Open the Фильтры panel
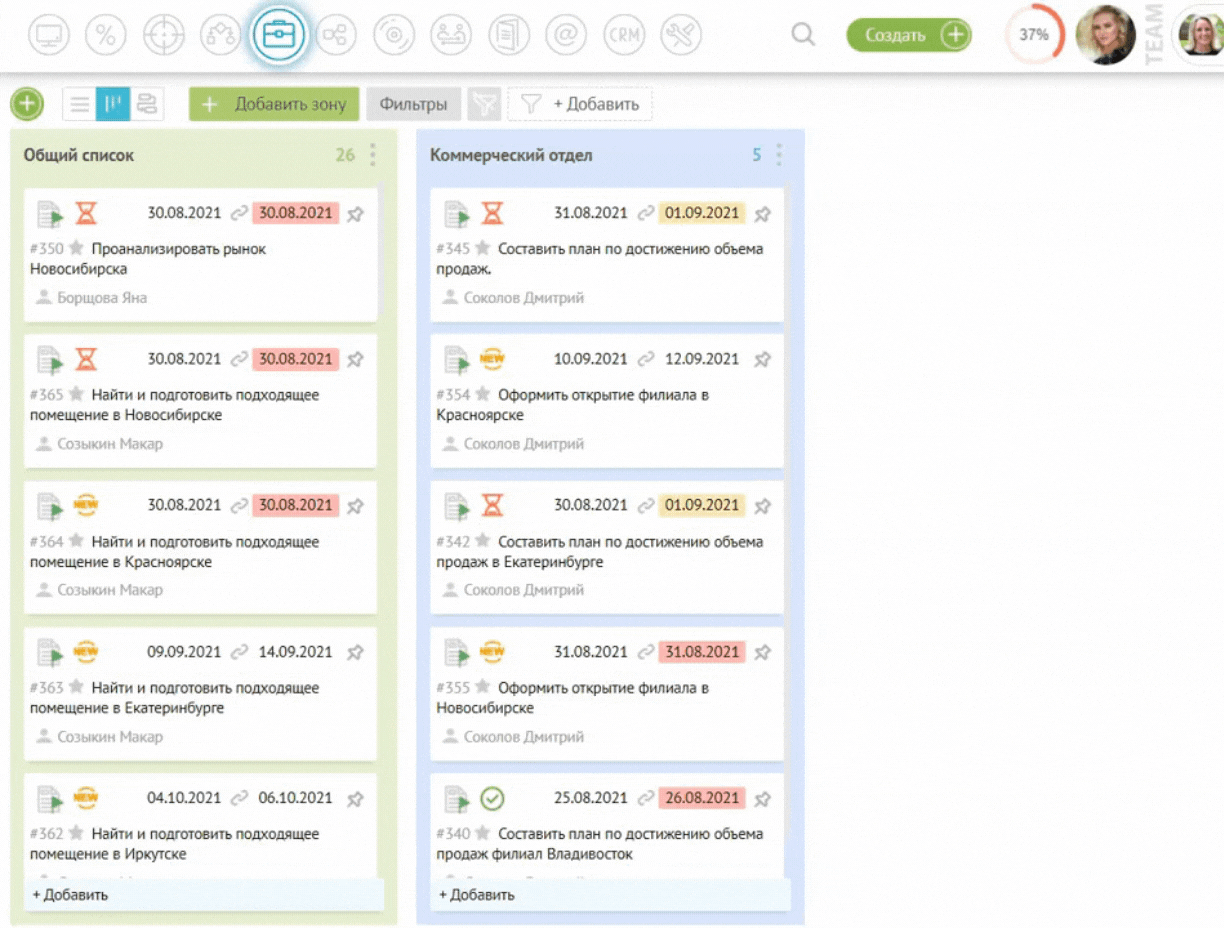Image resolution: width=1224 pixels, height=928 pixels. tap(413, 104)
